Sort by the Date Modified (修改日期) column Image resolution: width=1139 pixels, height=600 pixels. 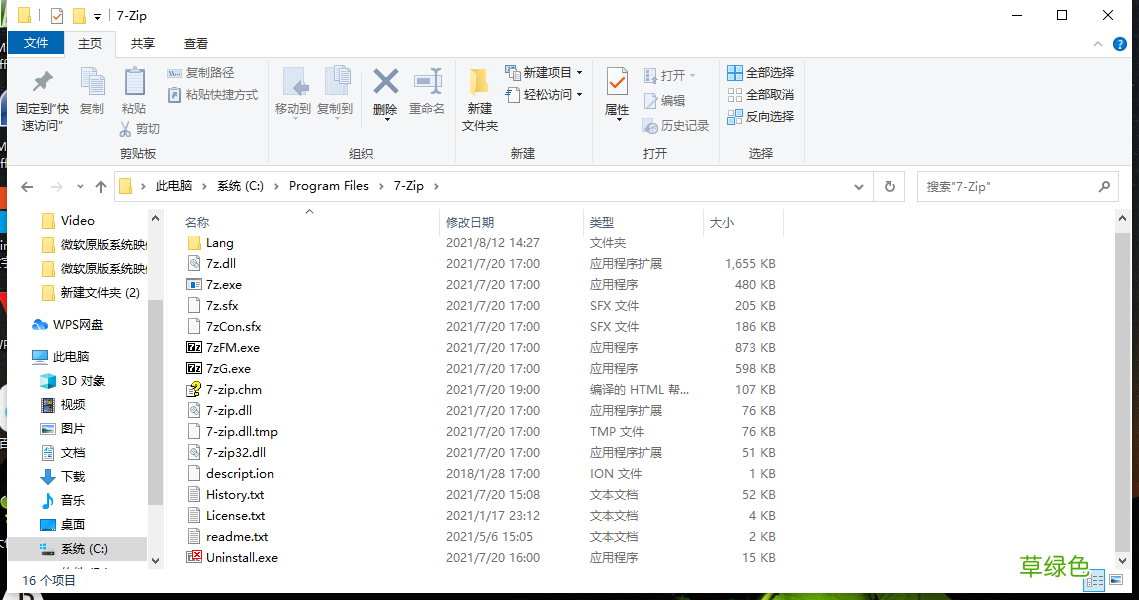[470, 222]
